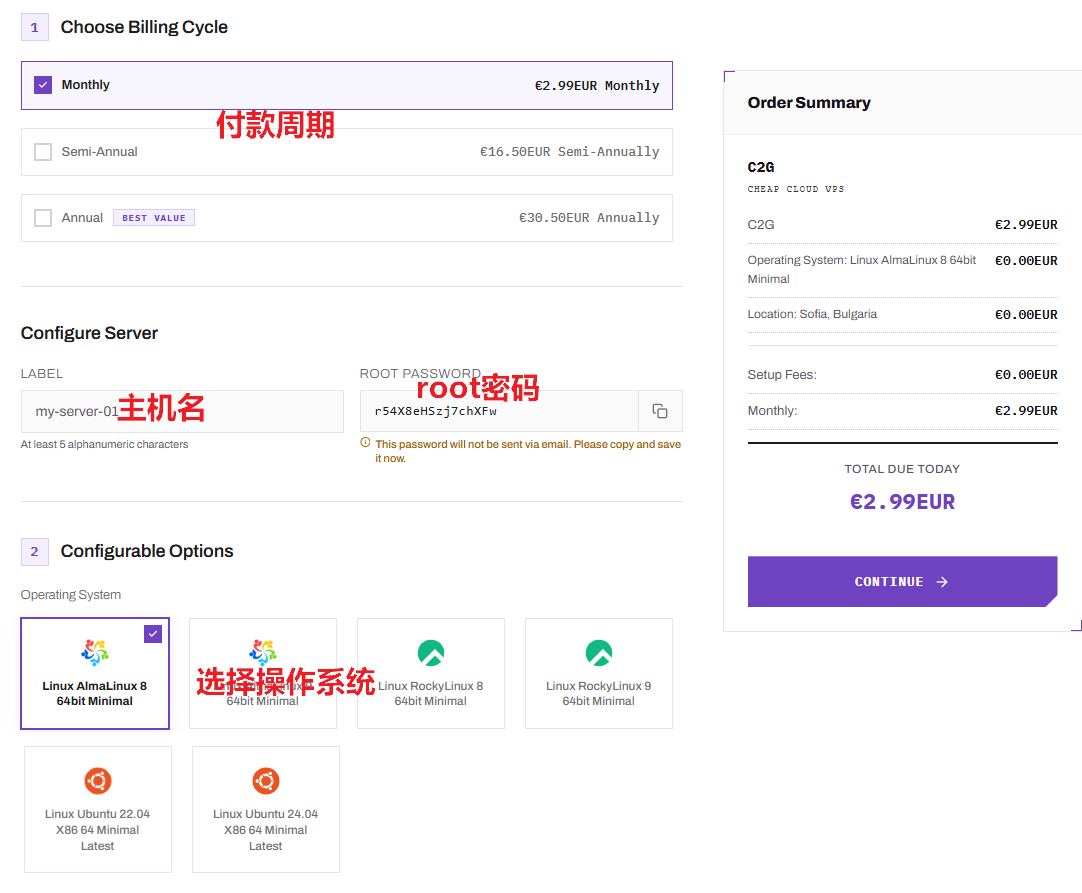Click the €2.99EUR Monthly price text
This screenshot has height=893, width=1082.
597,86
